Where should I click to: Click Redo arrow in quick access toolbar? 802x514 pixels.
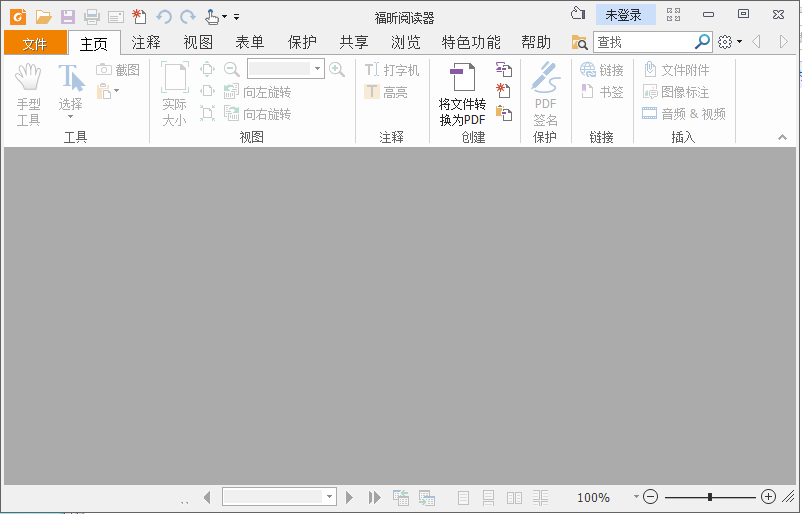pyautogui.click(x=188, y=17)
